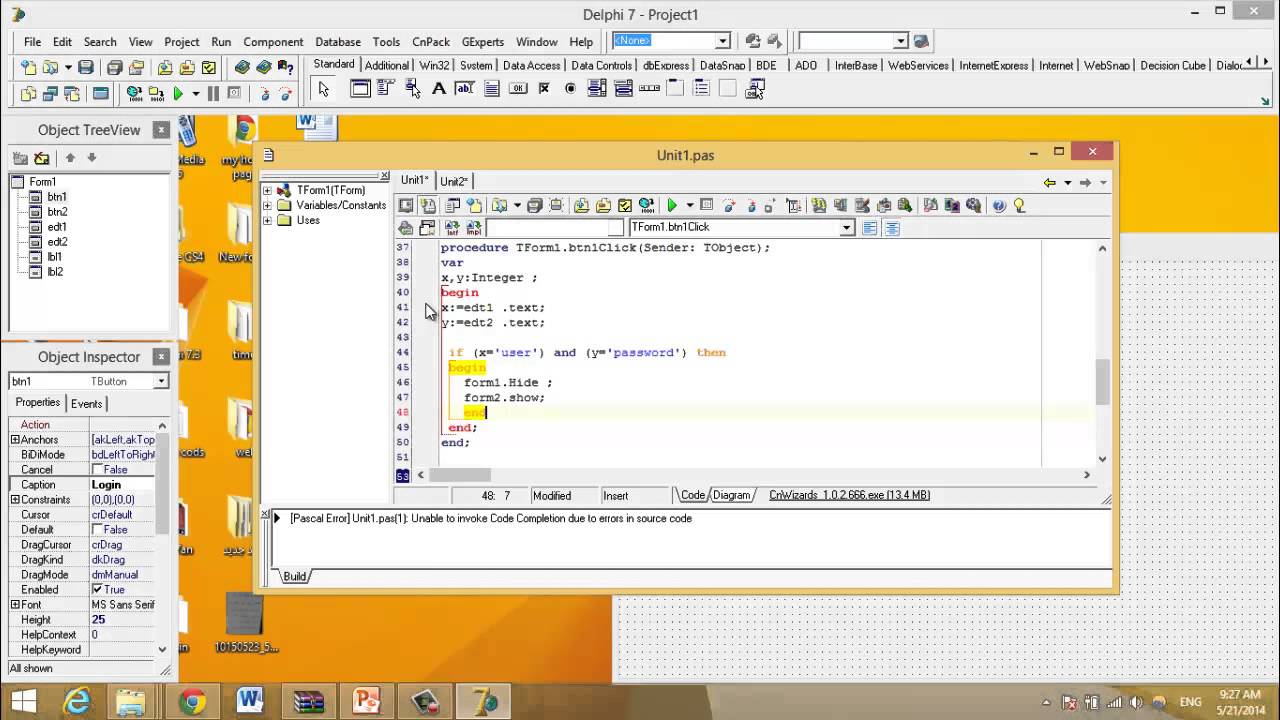
Task: Open the TForm1.btn1Click procedure dropdown
Action: (x=846, y=228)
